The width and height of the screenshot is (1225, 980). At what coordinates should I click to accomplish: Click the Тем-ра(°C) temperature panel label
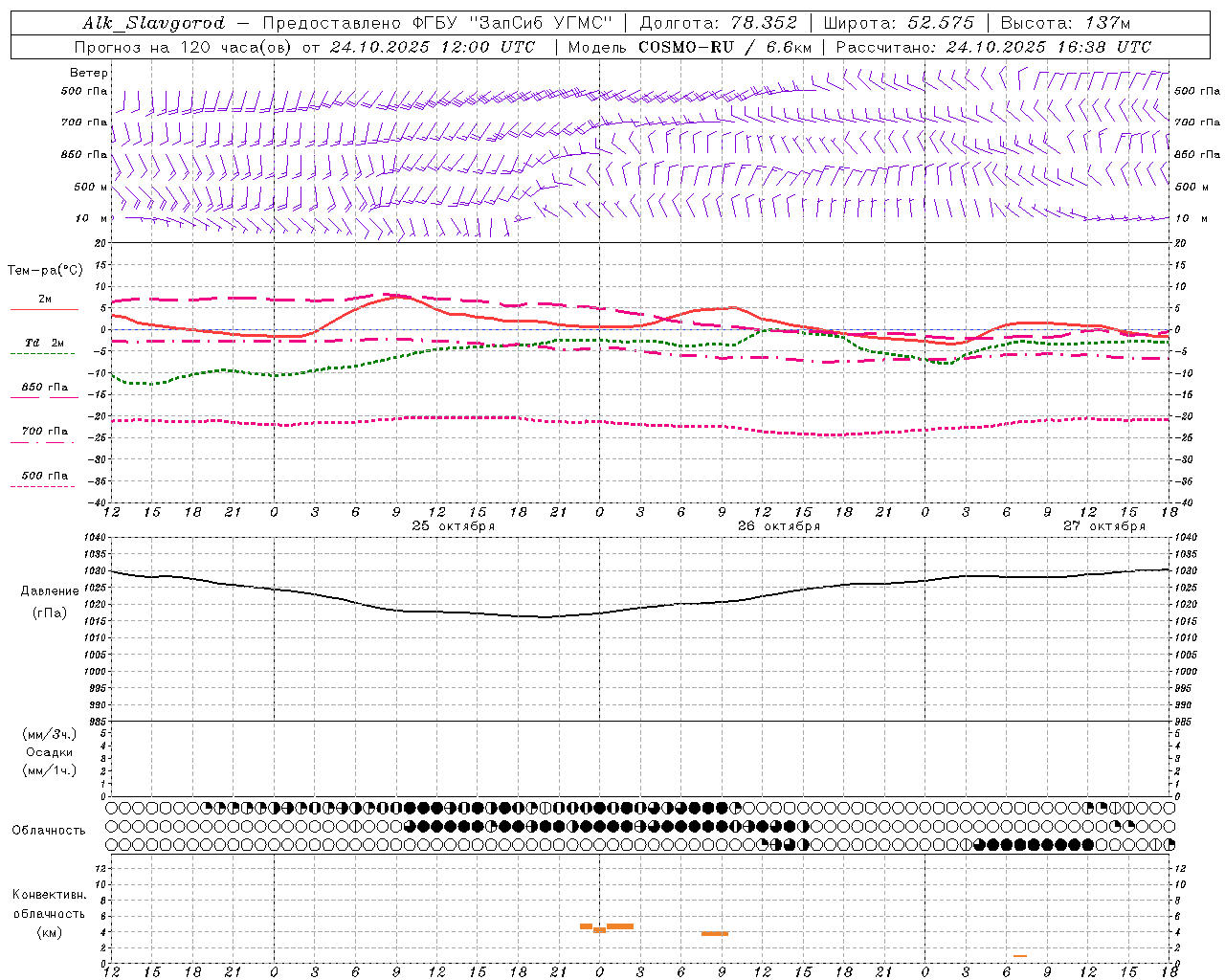tap(45, 271)
